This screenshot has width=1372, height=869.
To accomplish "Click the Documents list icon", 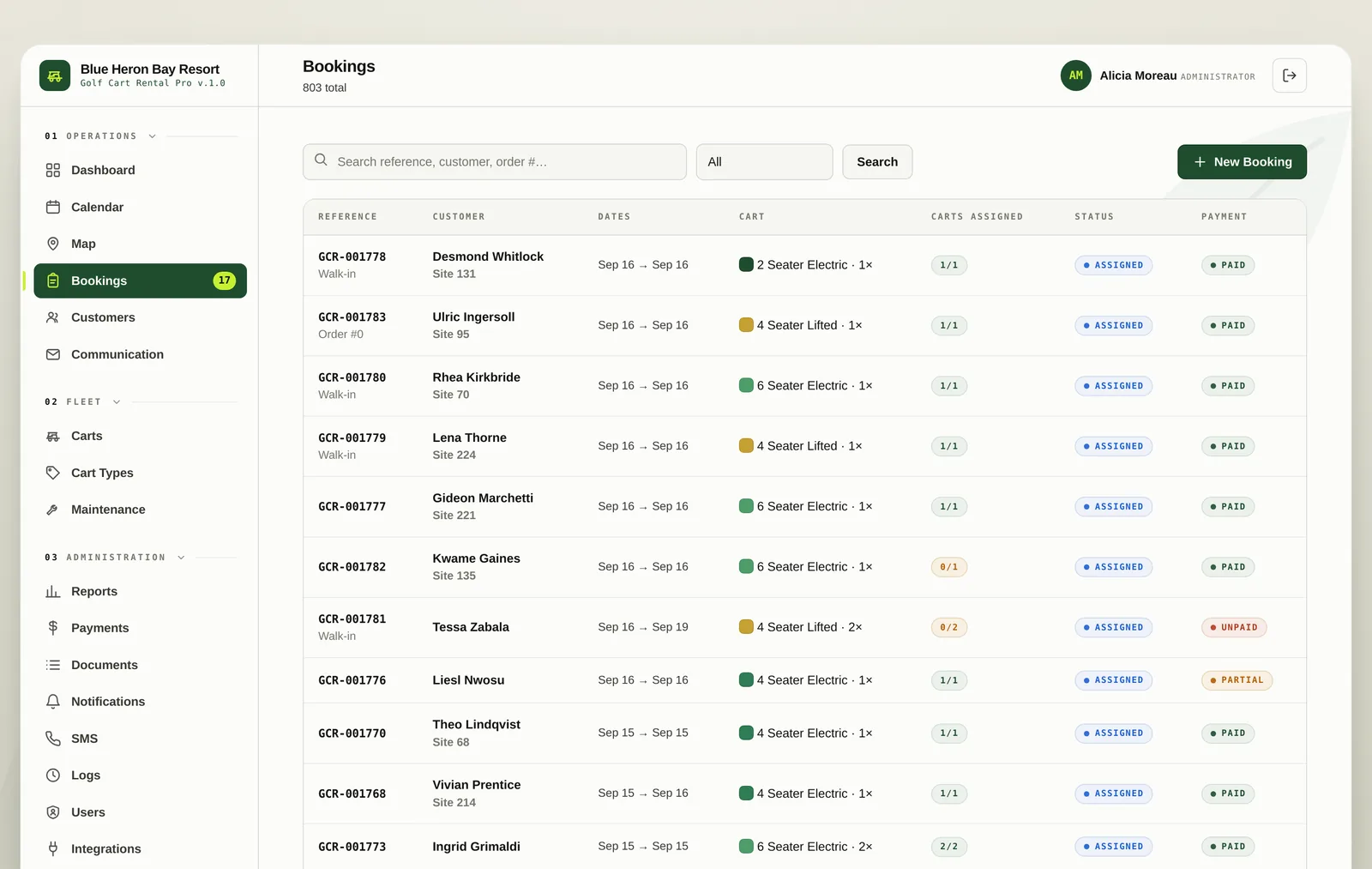I will 53,665.
